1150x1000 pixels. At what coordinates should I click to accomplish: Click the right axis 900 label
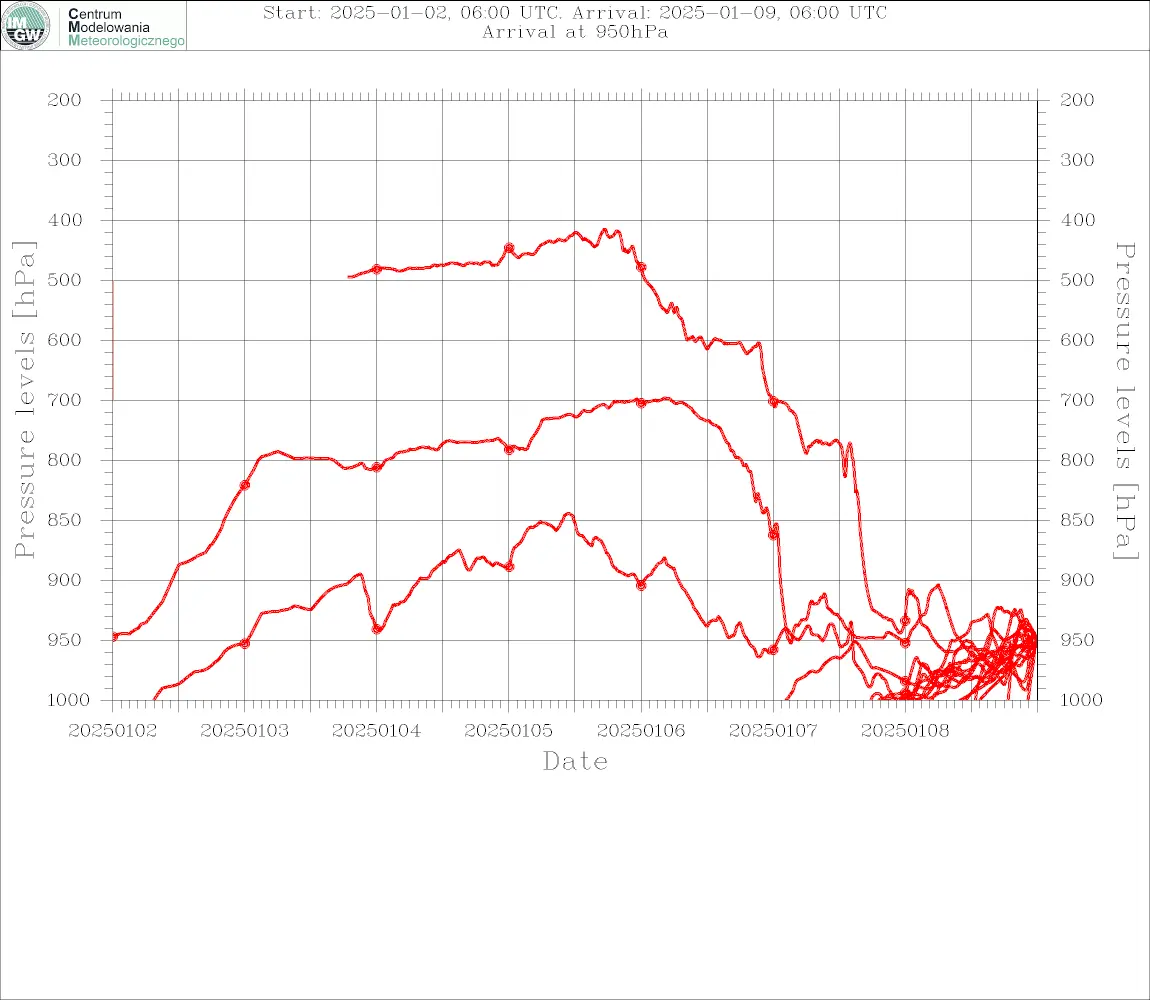click(x=1077, y=580)
